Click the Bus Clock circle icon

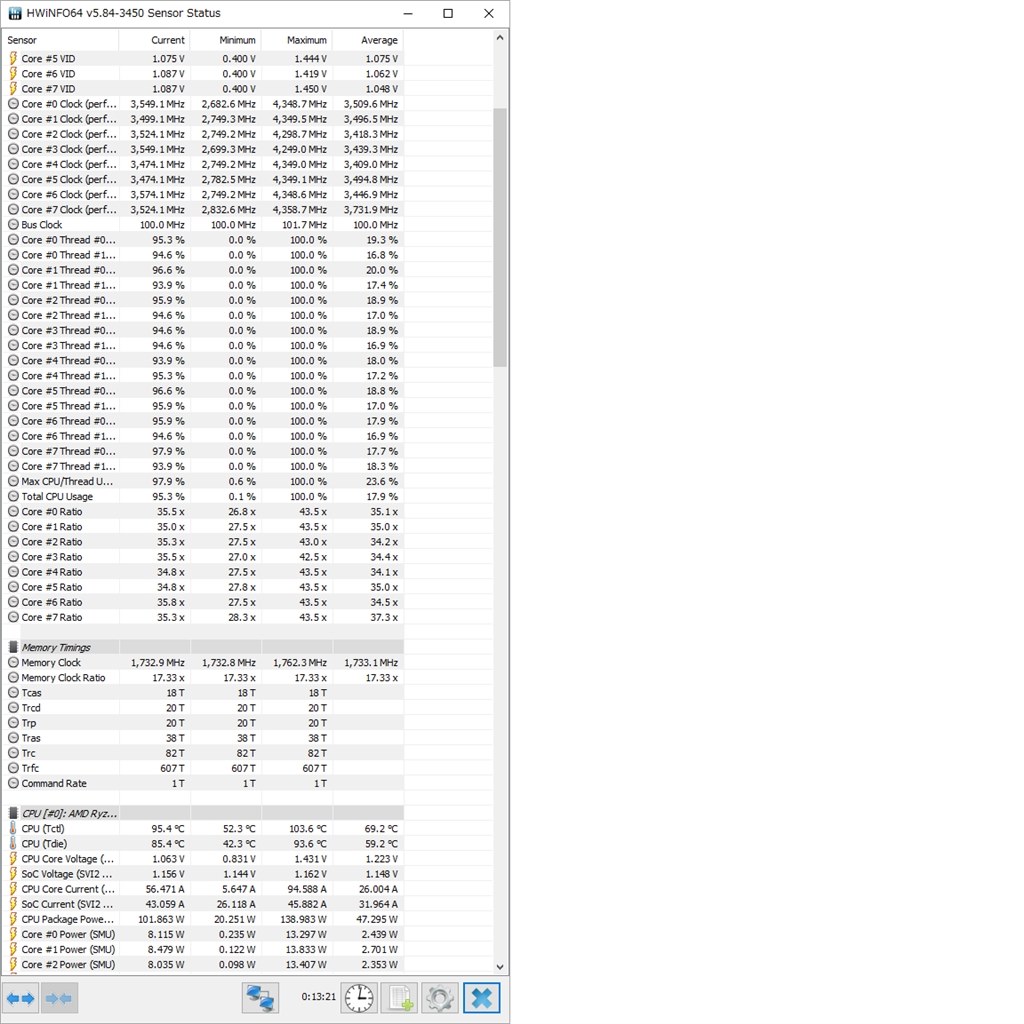coord(13,225)
